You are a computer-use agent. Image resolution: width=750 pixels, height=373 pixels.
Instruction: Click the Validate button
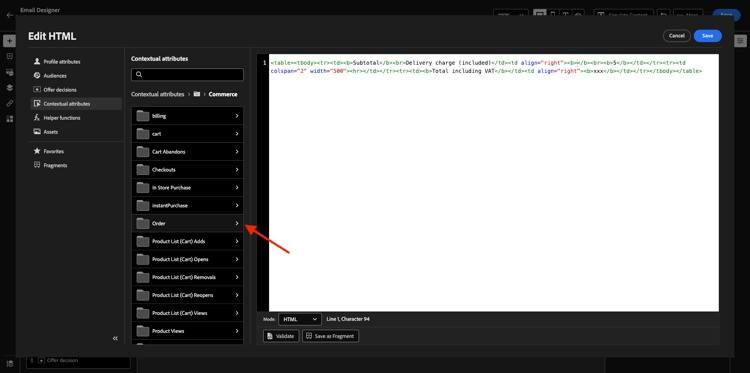(281, 336)
